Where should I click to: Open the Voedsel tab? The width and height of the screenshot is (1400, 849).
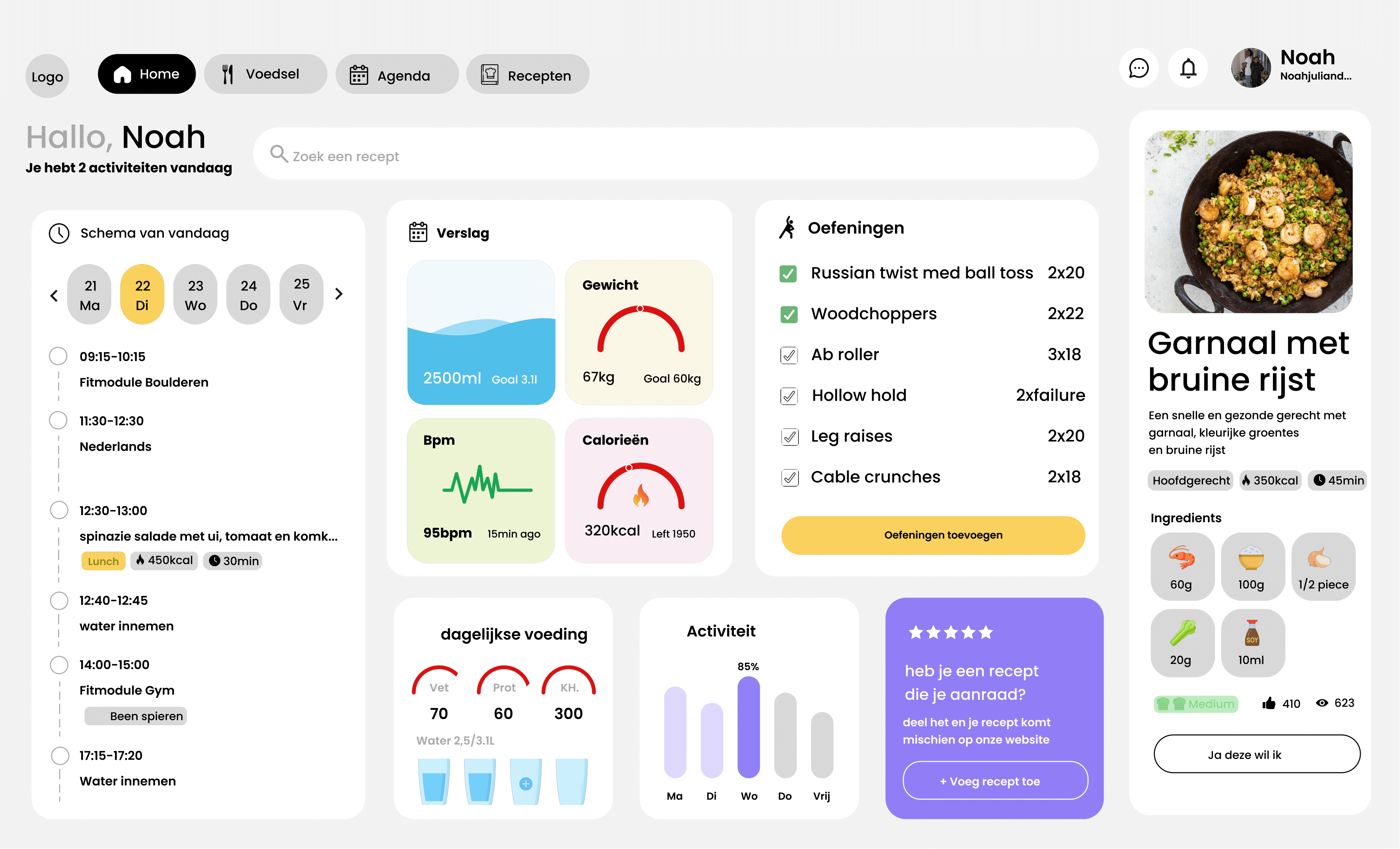[x=265, y=74]
